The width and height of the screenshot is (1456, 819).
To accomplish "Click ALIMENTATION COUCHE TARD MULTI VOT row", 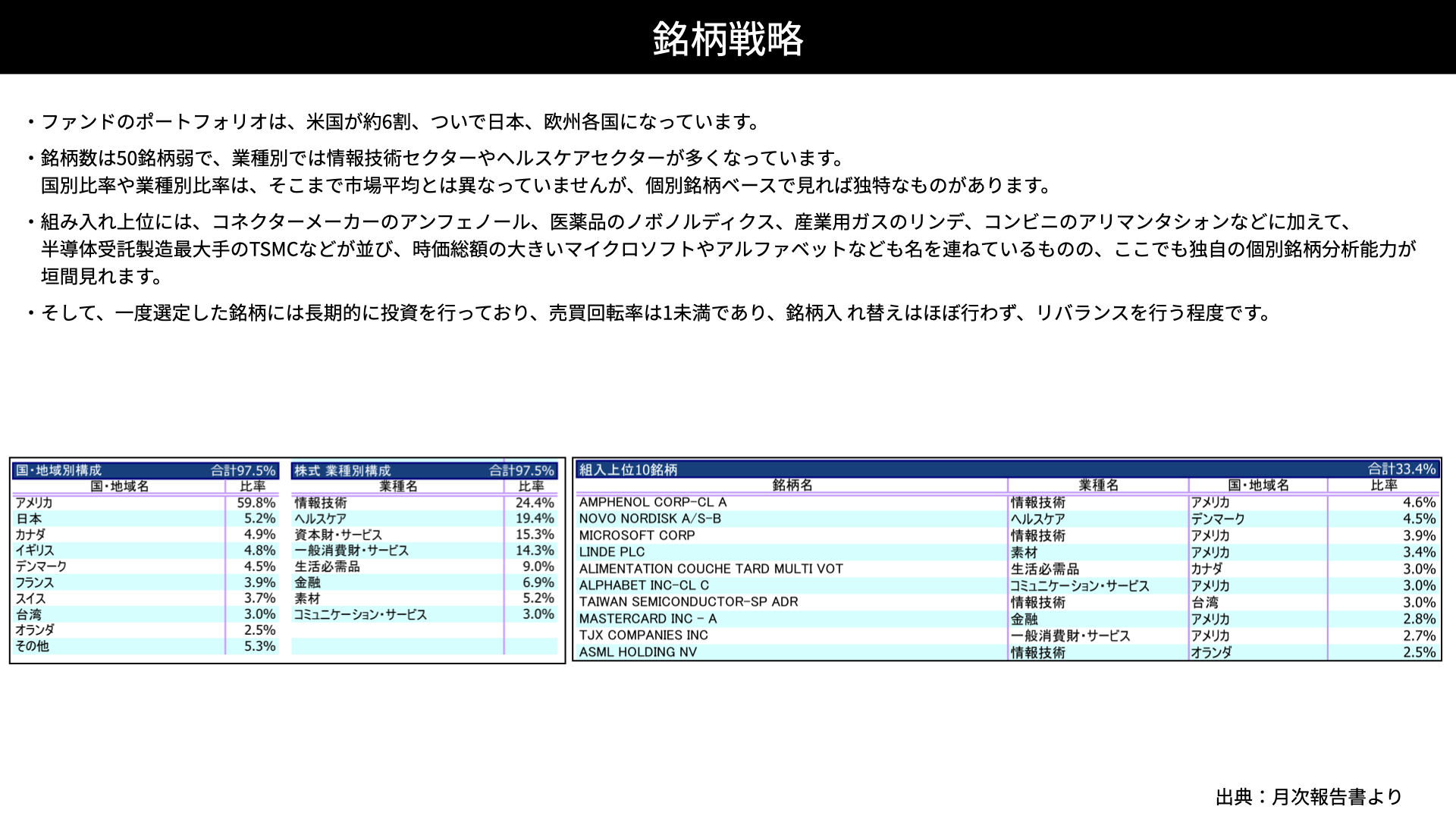I will pyautogui.click(x=1007, y=569).
